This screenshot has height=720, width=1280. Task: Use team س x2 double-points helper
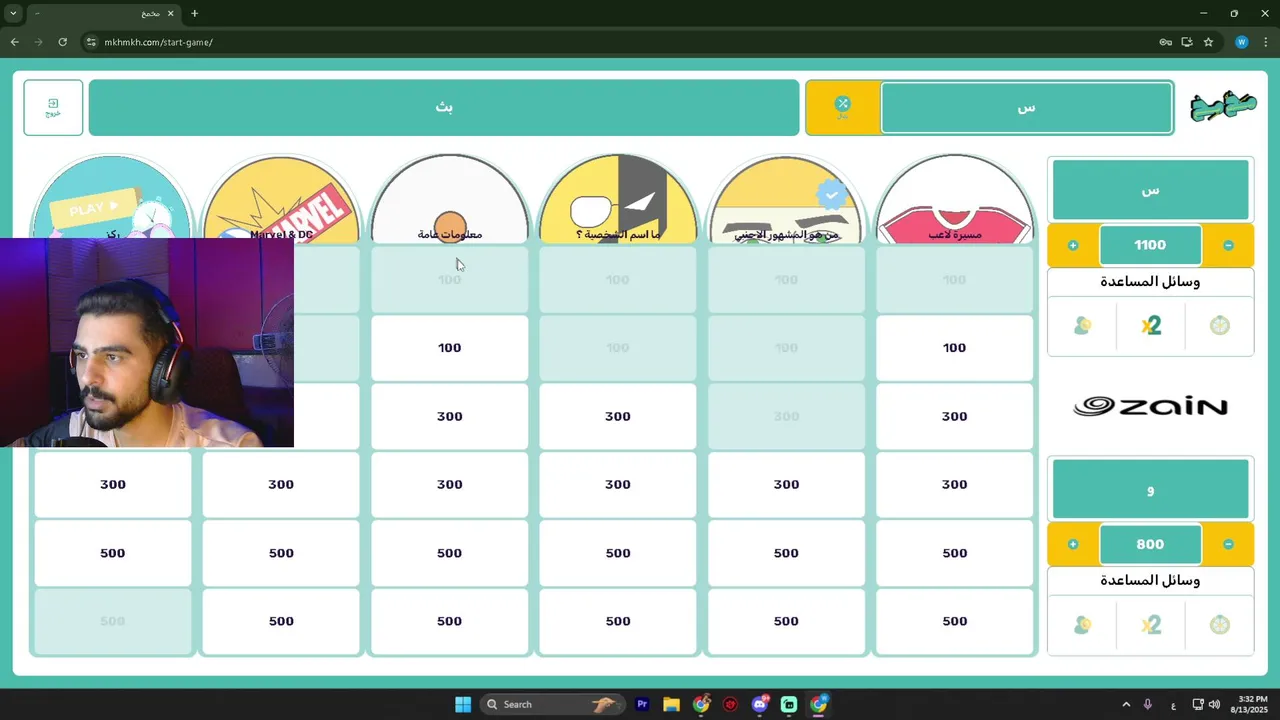coord(1151,326)
